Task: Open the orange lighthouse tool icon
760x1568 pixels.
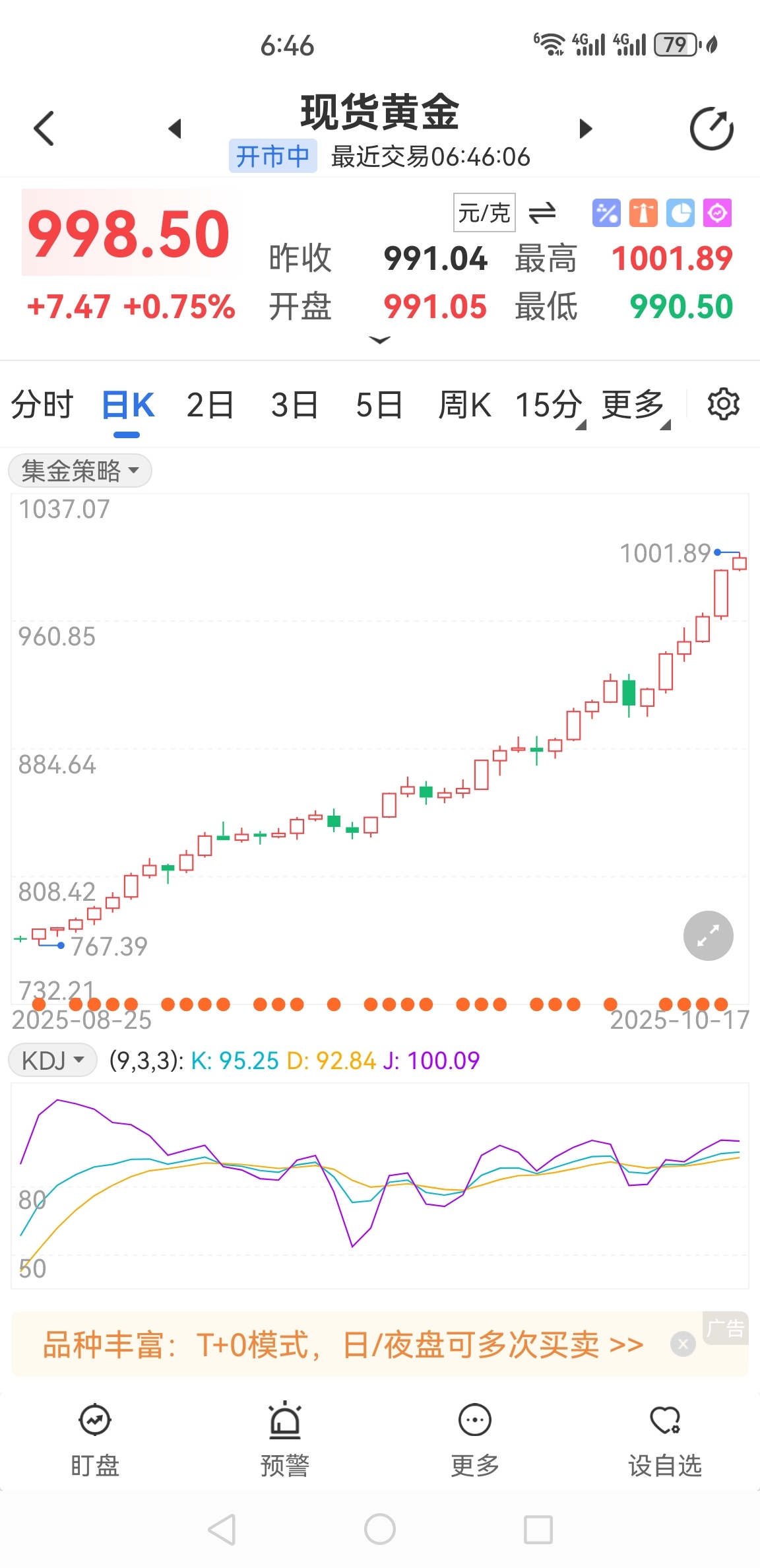Action: 643,213
